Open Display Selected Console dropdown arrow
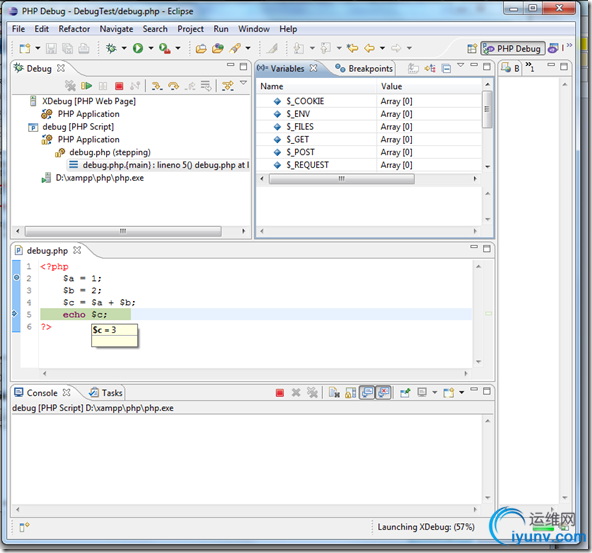The width and height of the screenshot is (592, 553). [x=435, y=393]
